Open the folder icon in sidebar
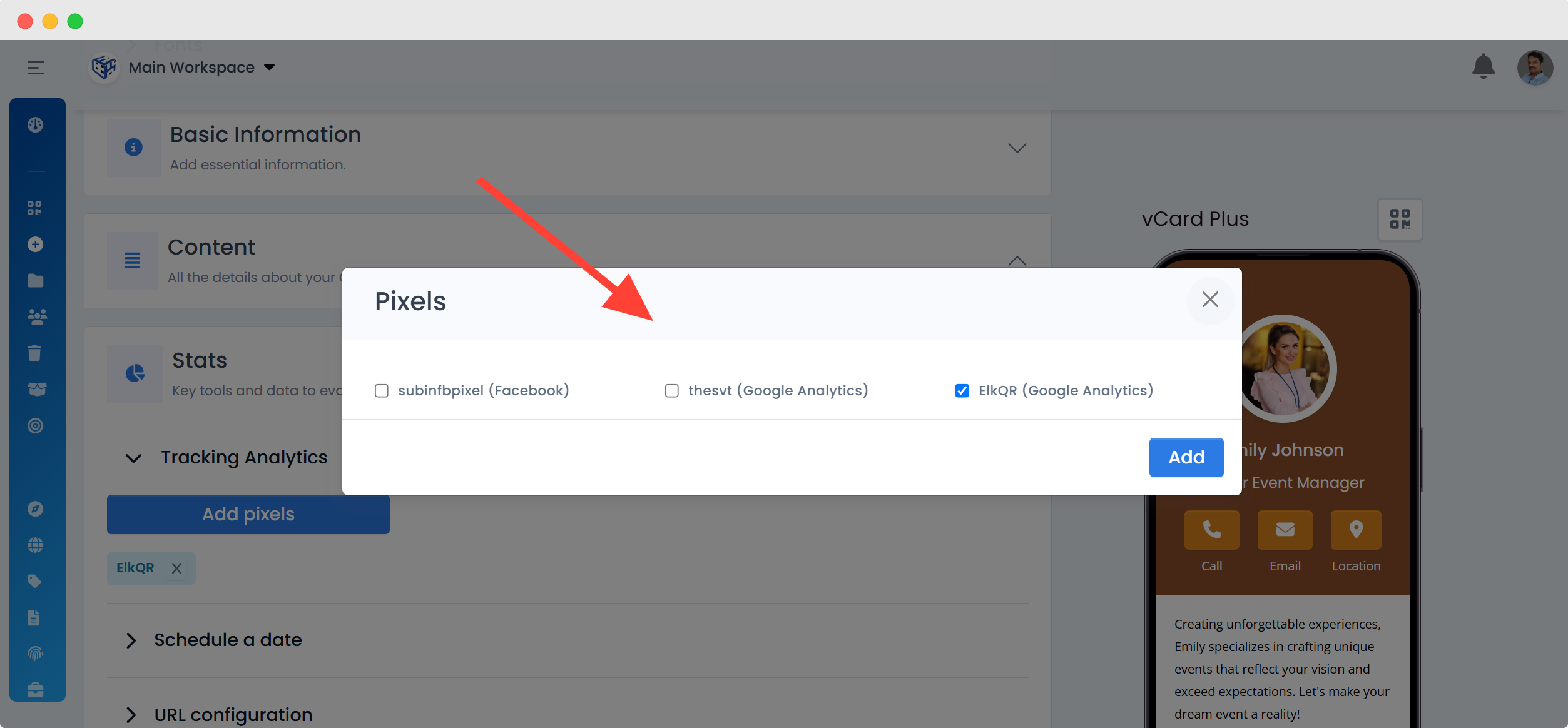Image resolution: width=1568 pixels, height=728 pixels. click(35, 281)
